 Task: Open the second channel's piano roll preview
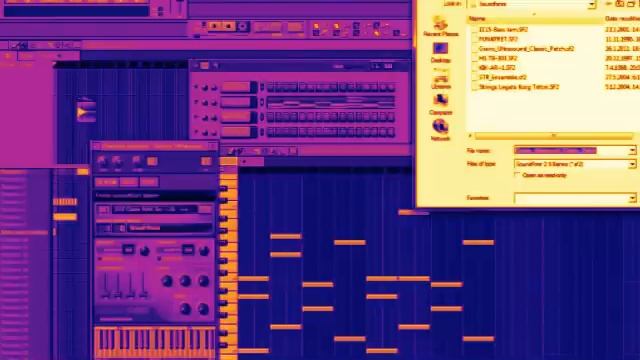tap(331, 102)
